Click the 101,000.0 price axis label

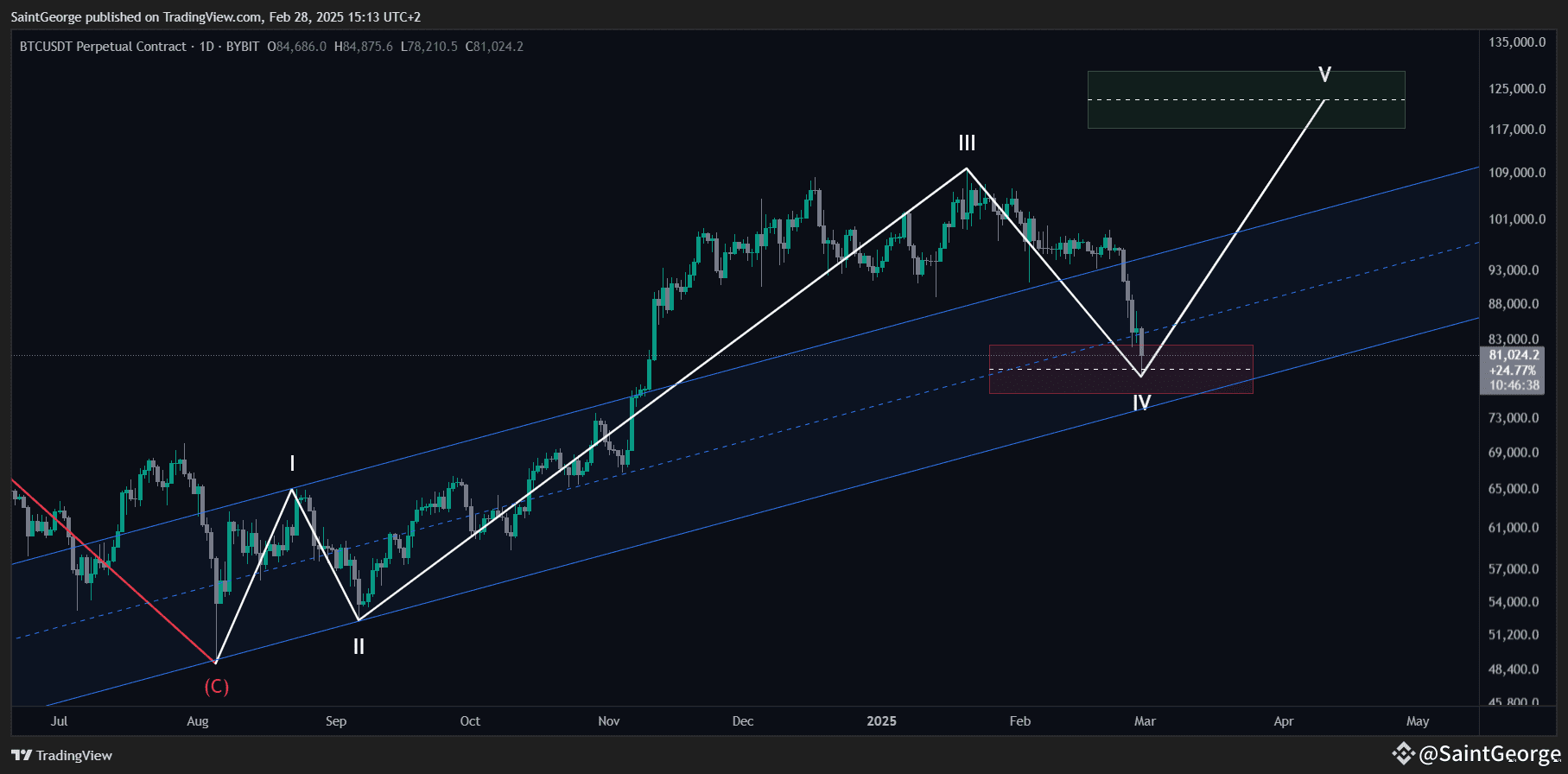pyautogui.click(x=1517, y=219)
